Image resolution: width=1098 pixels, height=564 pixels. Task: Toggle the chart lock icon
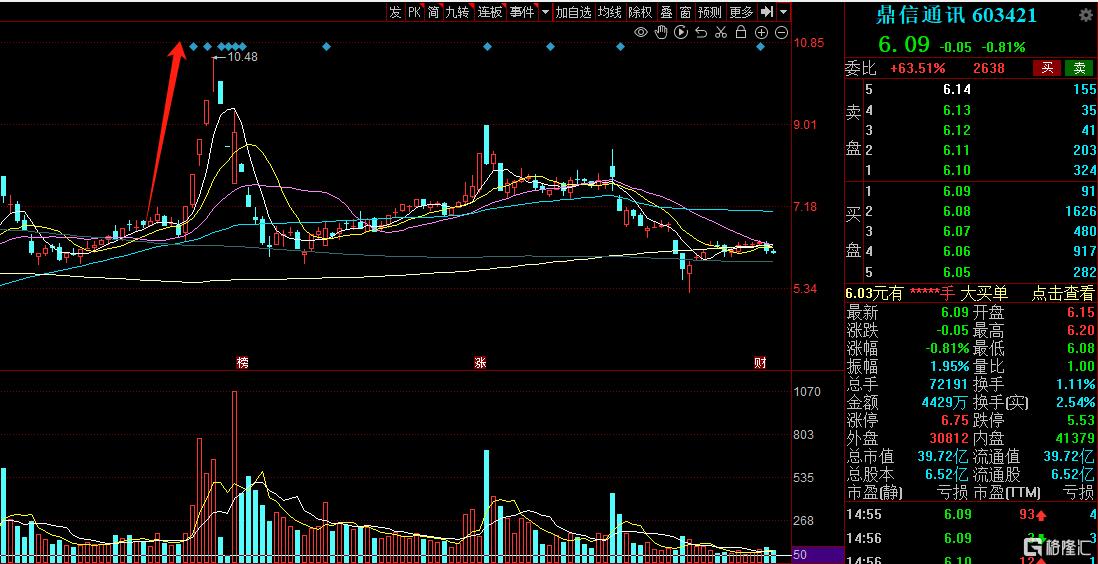pos(741,32)
